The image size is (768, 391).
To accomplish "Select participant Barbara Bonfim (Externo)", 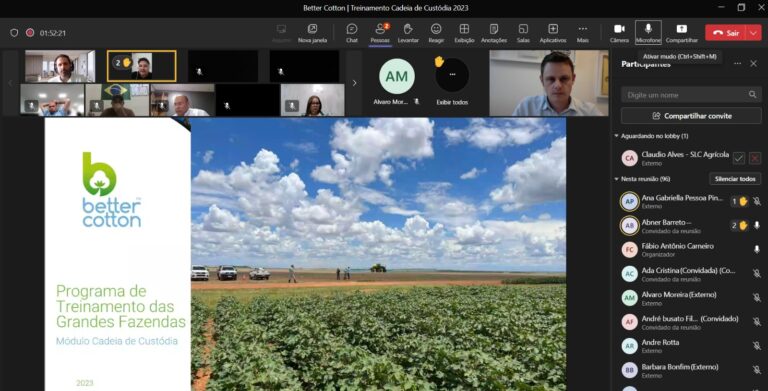I will (x=691, y=370).
